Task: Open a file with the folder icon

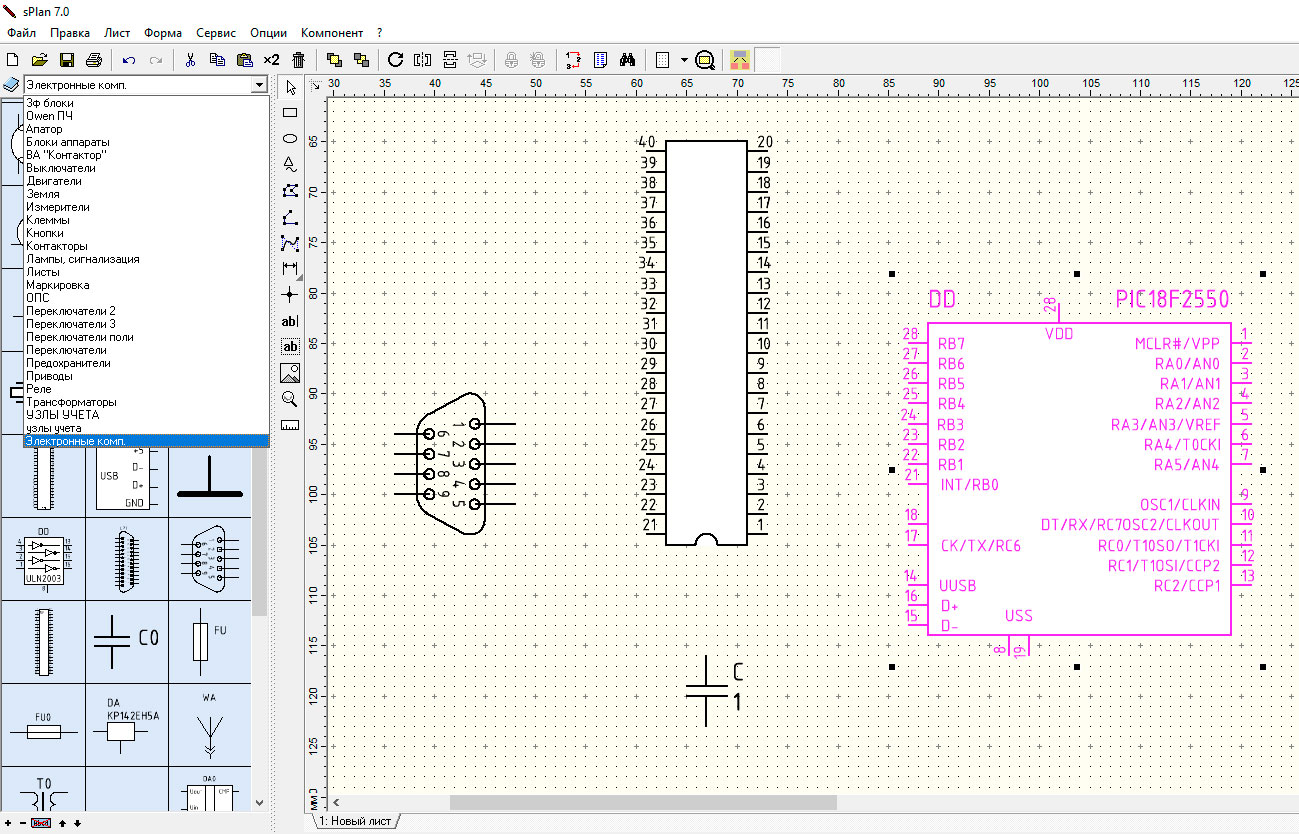Action: [x=40, y=60]
